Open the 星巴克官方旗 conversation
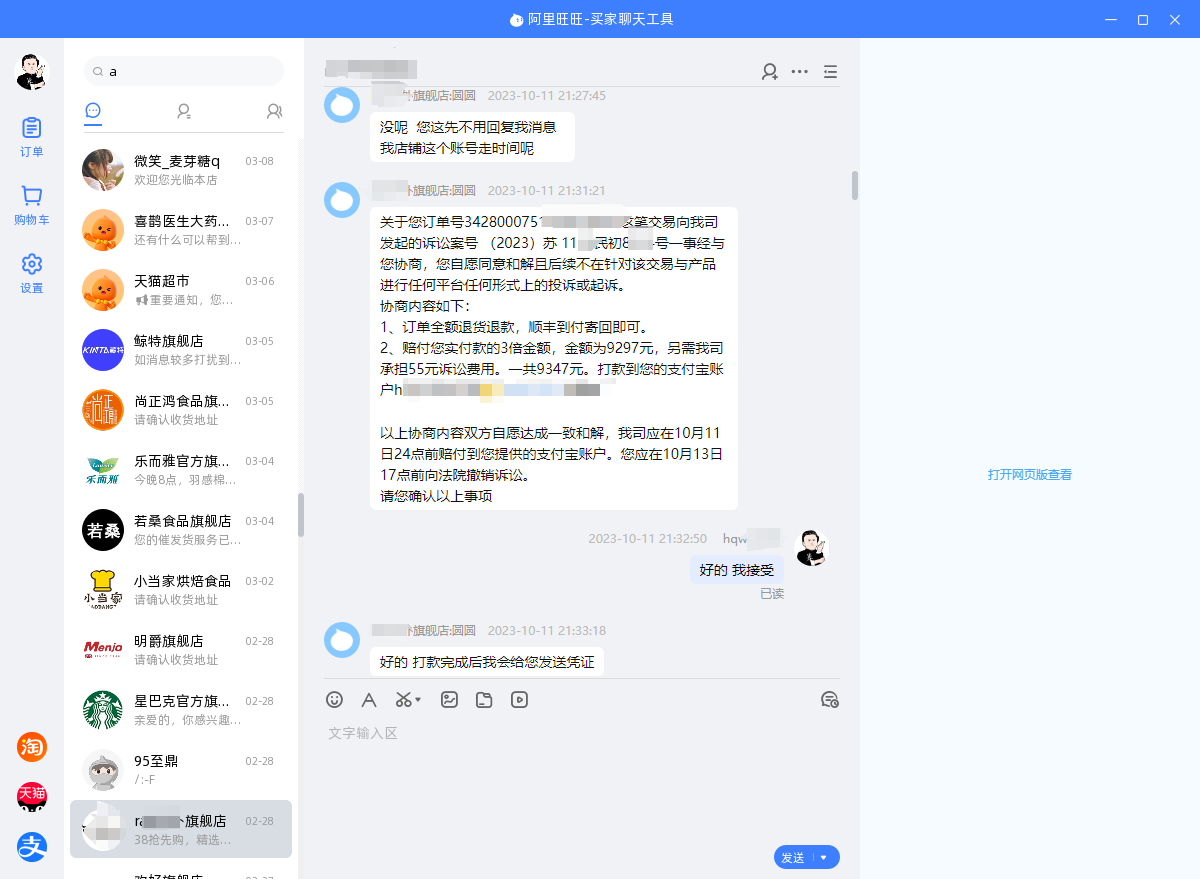 click(181, 710)
